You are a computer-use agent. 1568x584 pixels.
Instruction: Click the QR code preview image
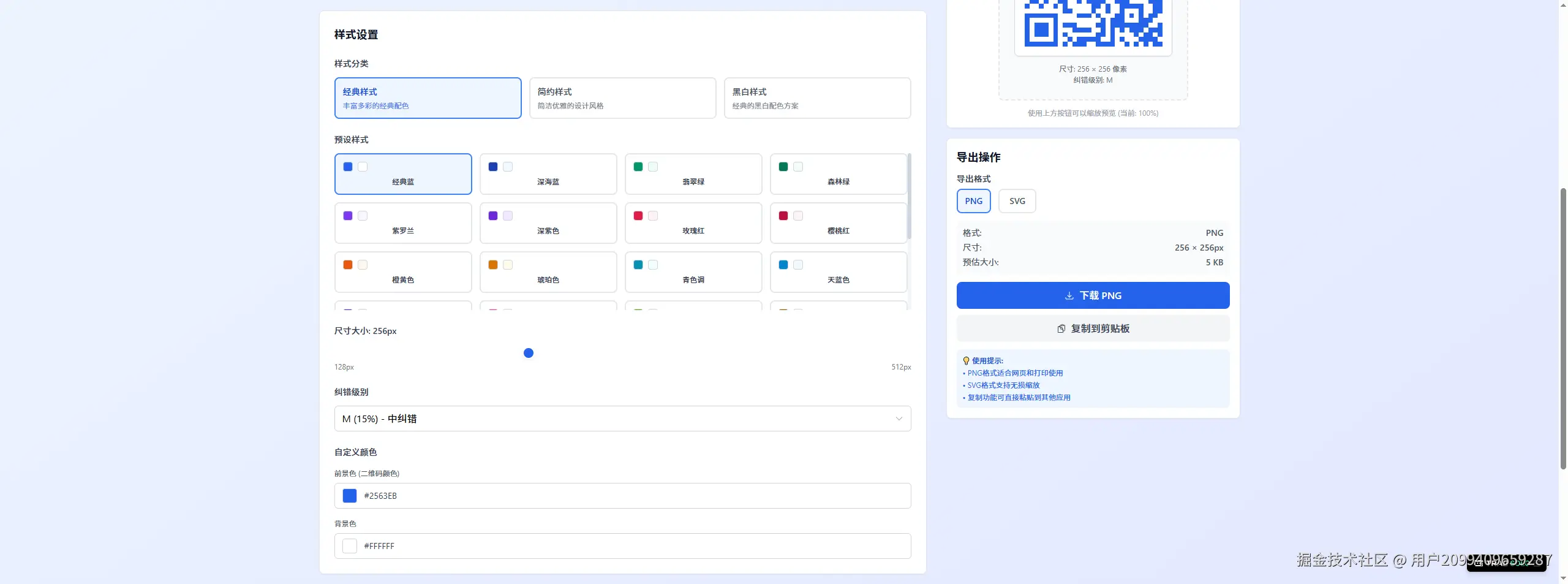pyautogui.click(x=1093, y=23)
